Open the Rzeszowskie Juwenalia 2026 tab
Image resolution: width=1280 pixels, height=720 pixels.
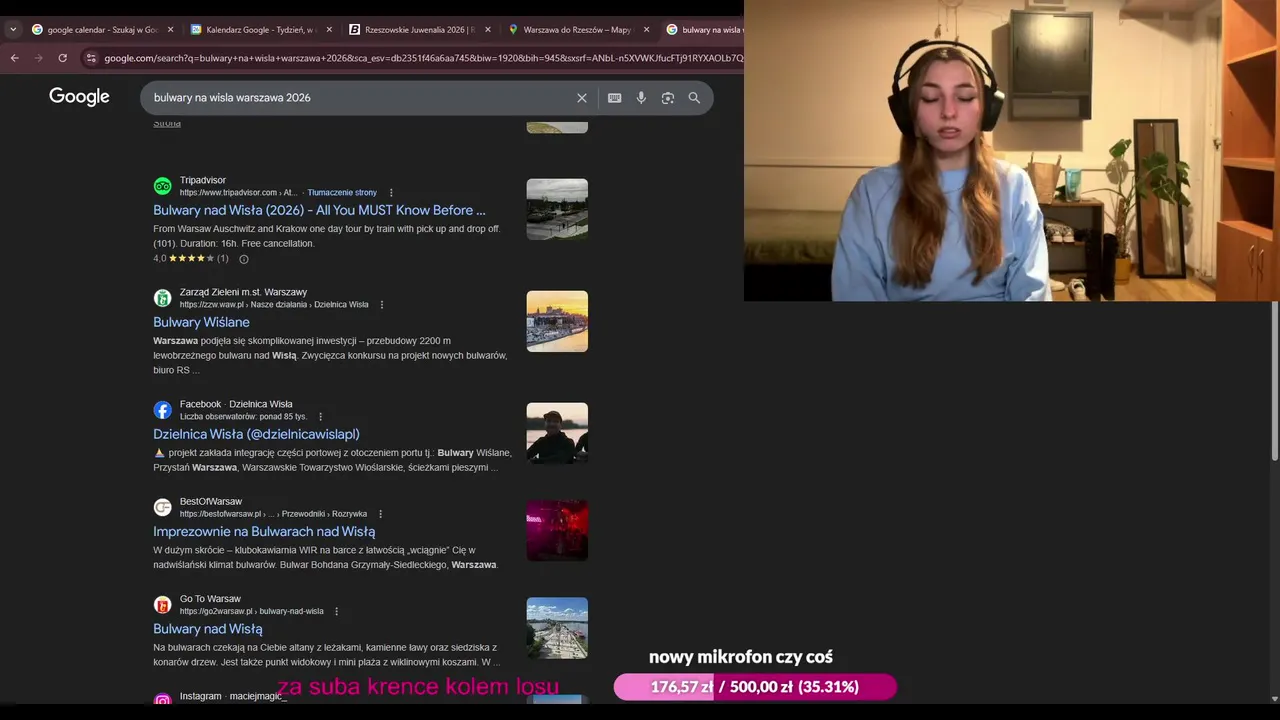coord(419,30)
